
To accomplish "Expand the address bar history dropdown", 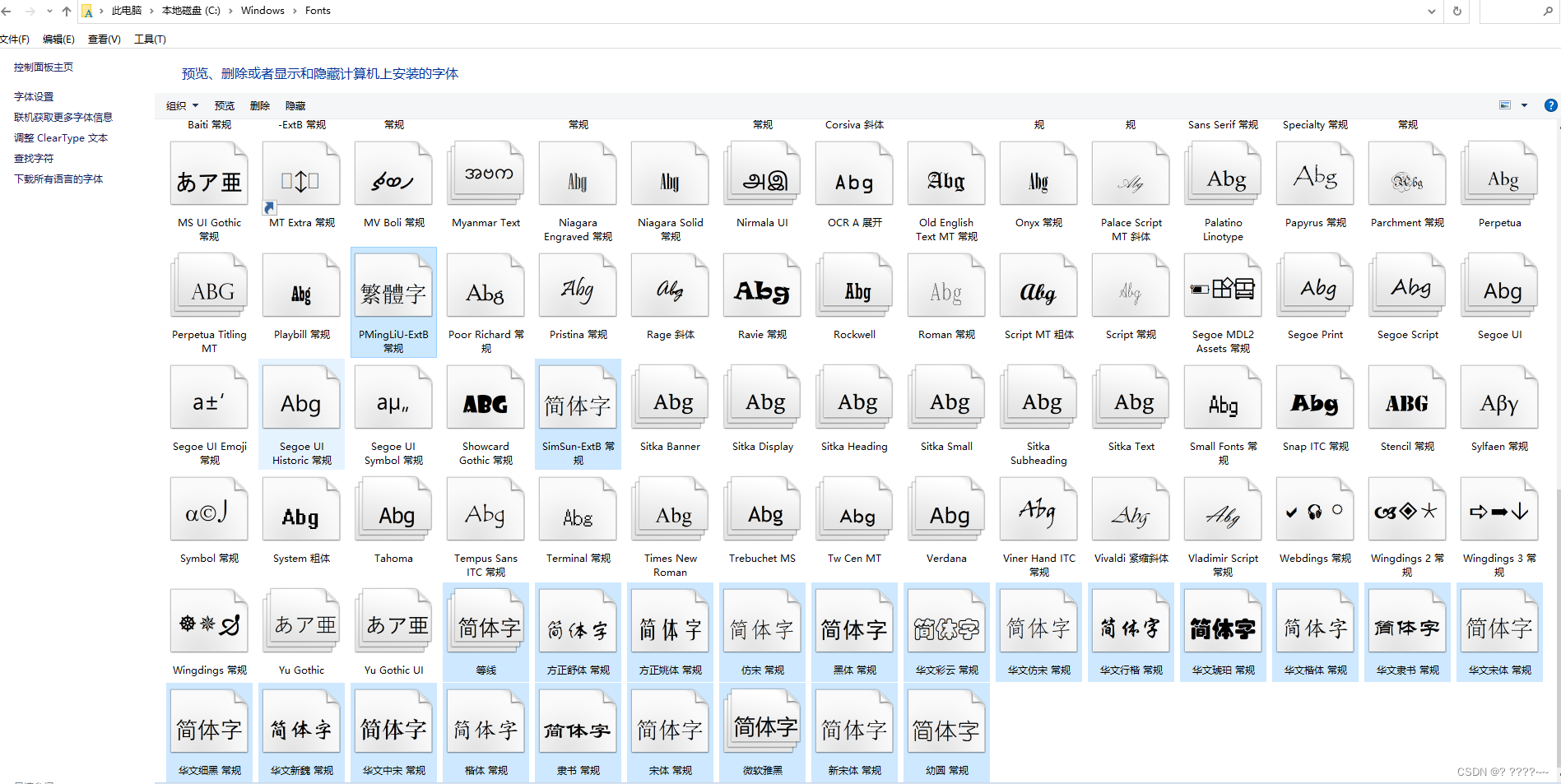I will click(x=1432, y=12).
